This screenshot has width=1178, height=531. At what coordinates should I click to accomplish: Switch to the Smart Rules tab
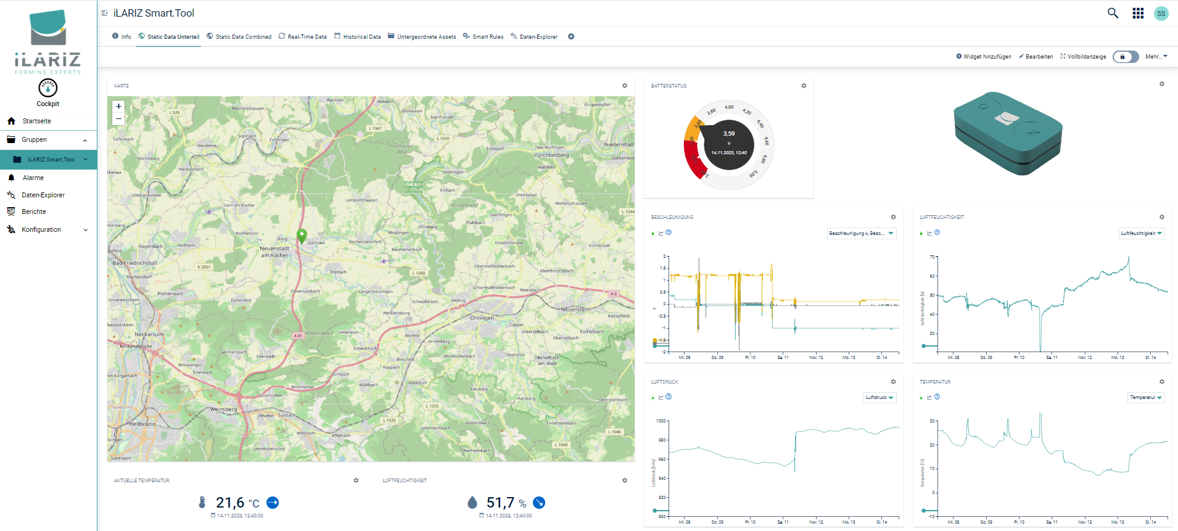[484, 36]
